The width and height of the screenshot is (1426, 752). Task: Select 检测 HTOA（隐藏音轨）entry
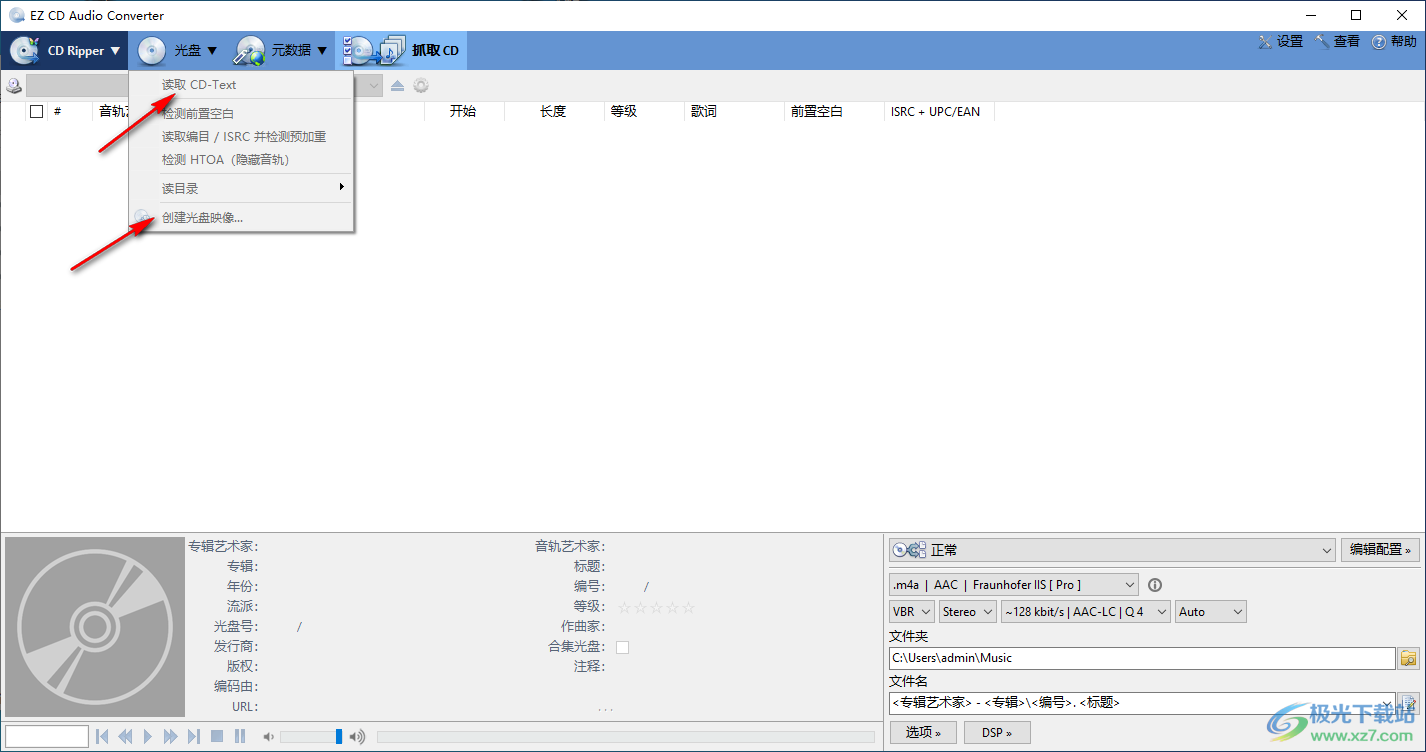click(241, 160)
